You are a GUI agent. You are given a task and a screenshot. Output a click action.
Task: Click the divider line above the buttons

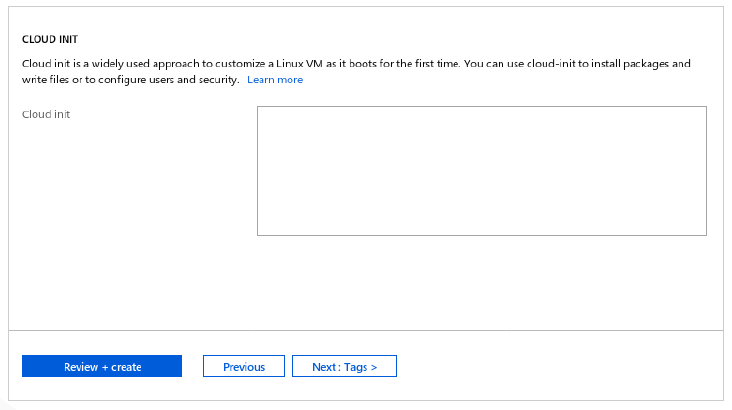pos(366,331)
